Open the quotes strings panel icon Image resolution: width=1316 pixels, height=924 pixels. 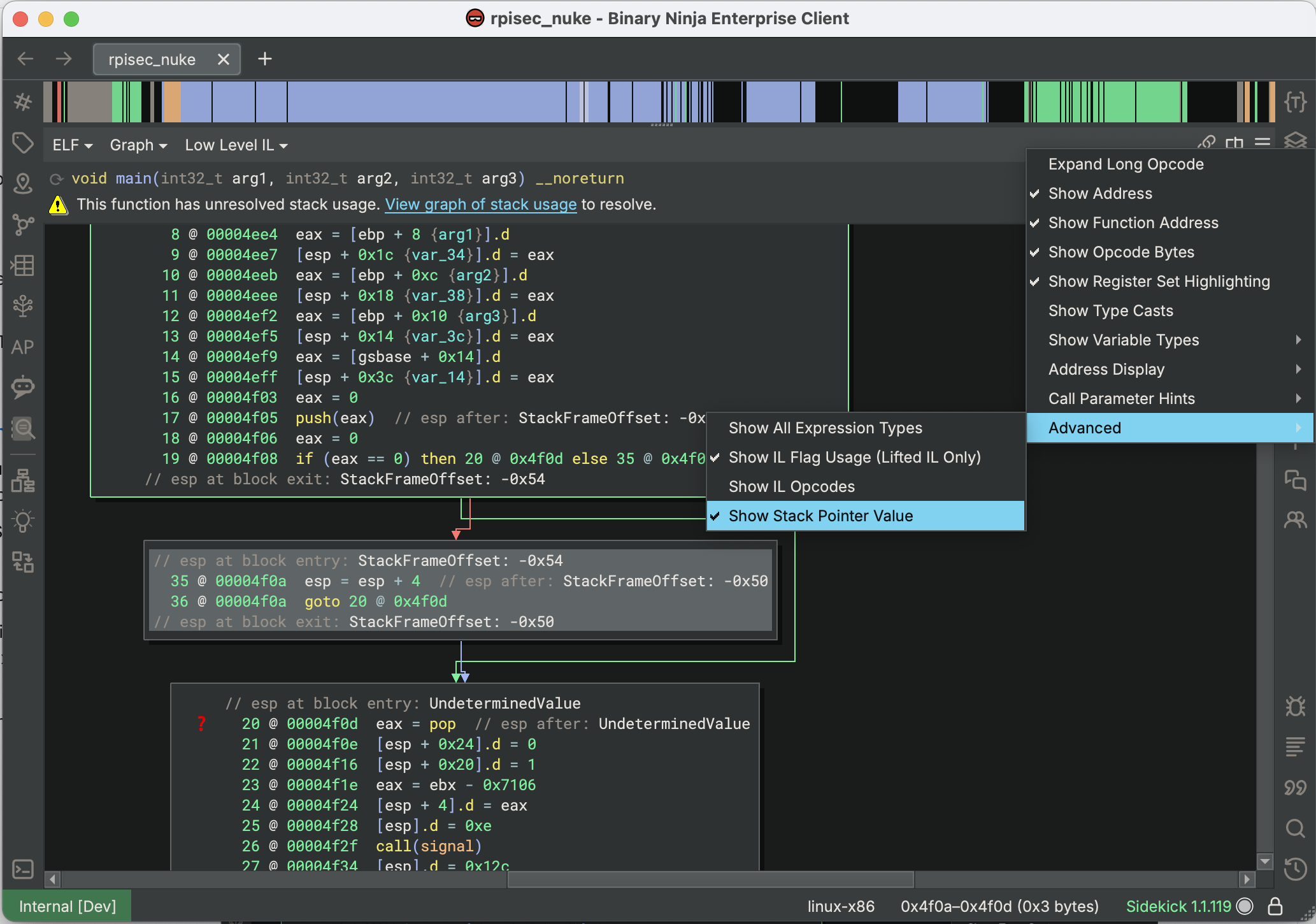point(1295,788)
